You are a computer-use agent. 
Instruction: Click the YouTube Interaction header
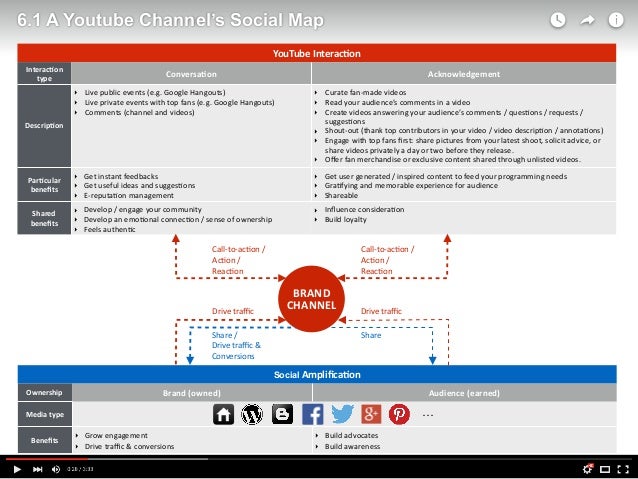click(x=317, y=53)
